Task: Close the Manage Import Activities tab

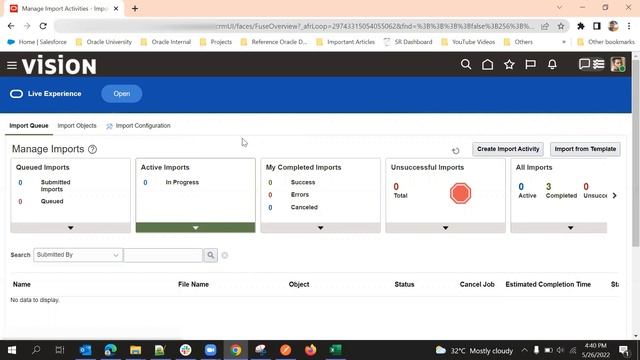Action: click(116, 9)
